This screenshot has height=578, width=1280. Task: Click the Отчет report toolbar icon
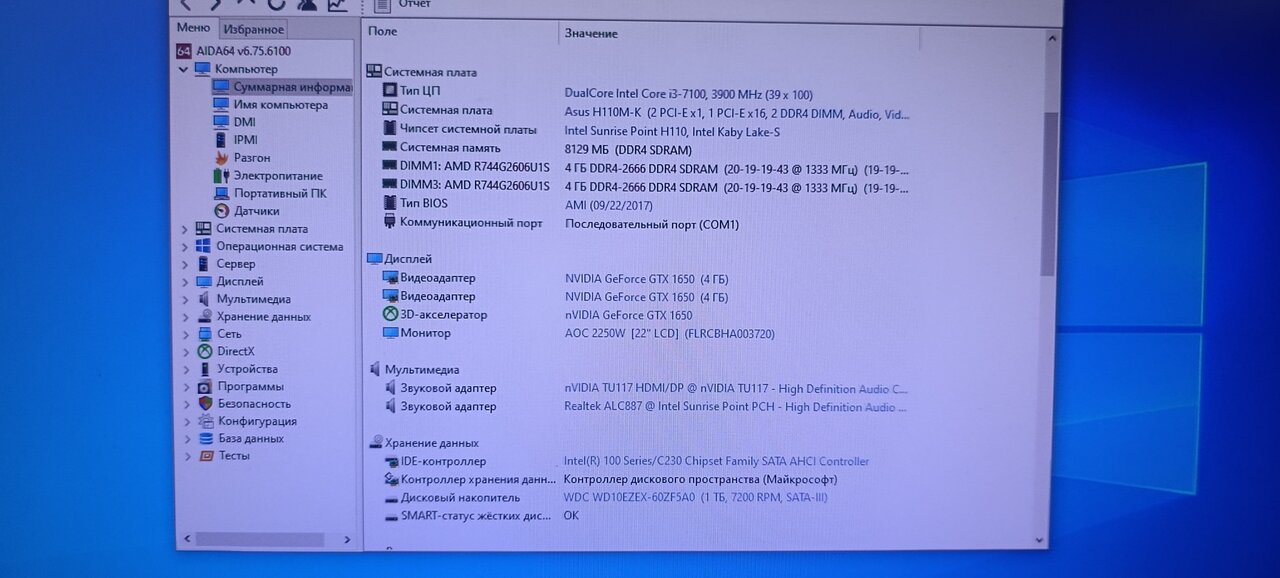click(381, 5)
